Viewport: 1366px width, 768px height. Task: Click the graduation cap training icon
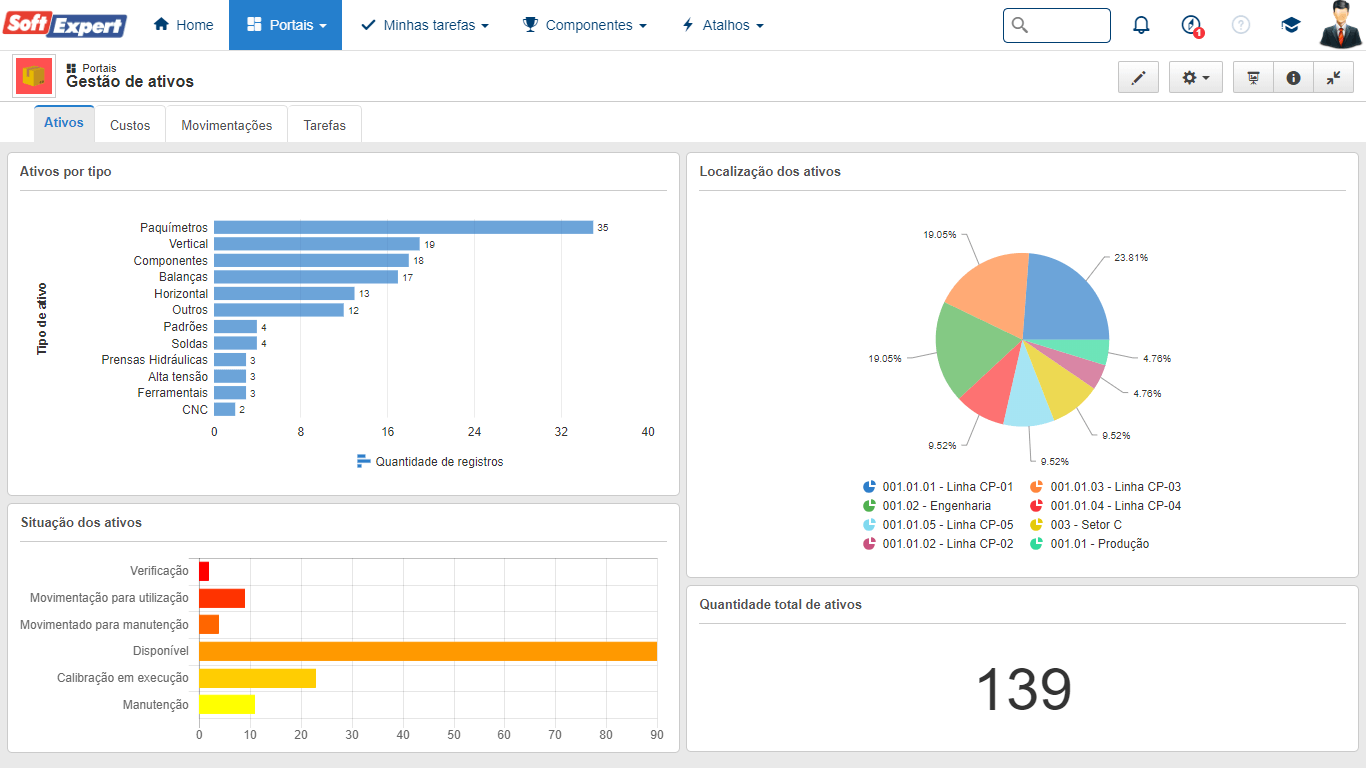1291,25
